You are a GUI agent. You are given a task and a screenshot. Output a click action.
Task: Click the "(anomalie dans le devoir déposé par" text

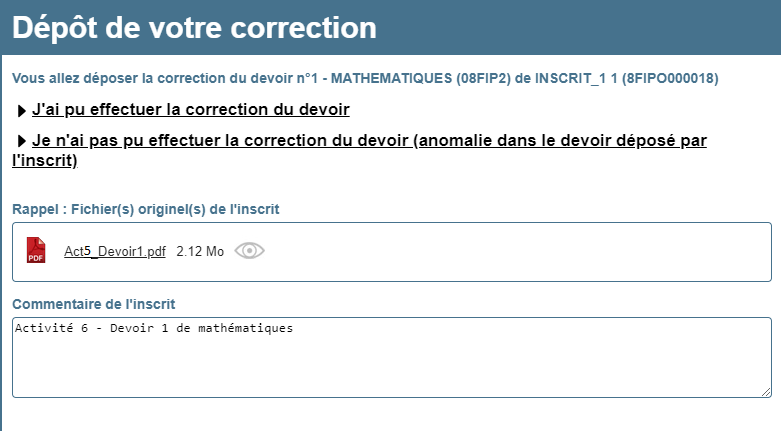click(560, 141)
